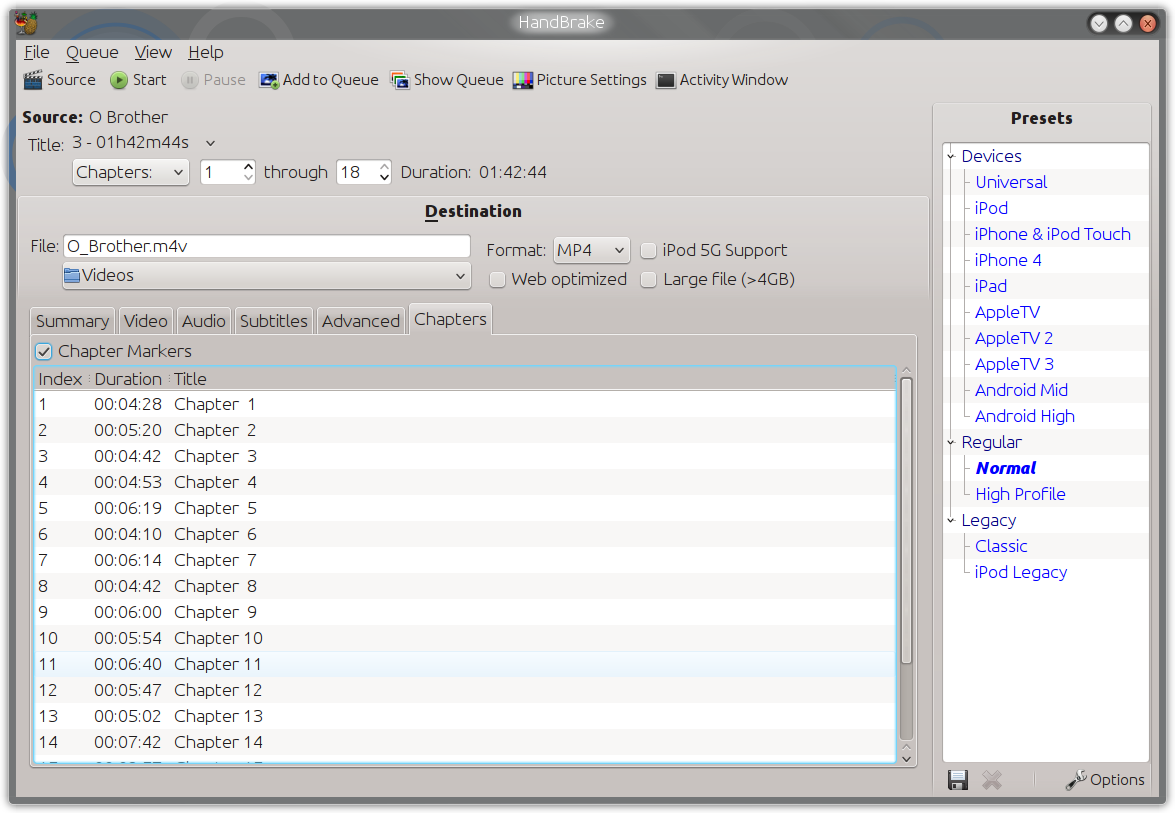Open the Videos destination folder dropdown
1175x813 pixels.
click(x=267, y=276)
